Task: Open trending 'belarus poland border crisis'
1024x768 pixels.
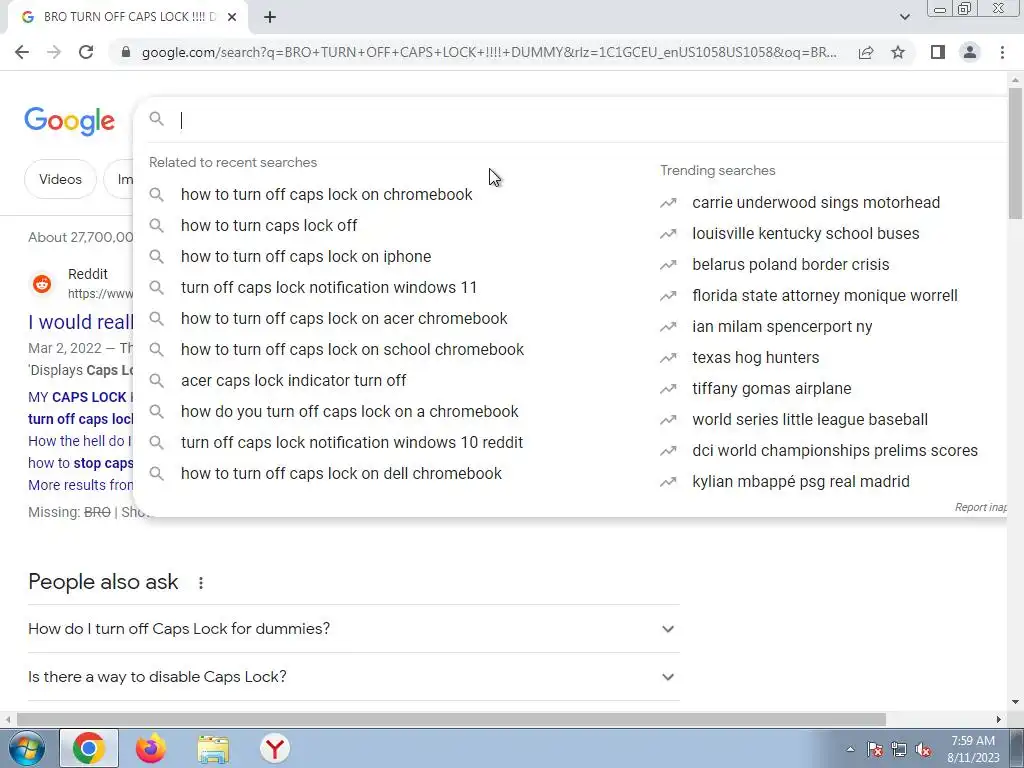Action: (790, 264)
